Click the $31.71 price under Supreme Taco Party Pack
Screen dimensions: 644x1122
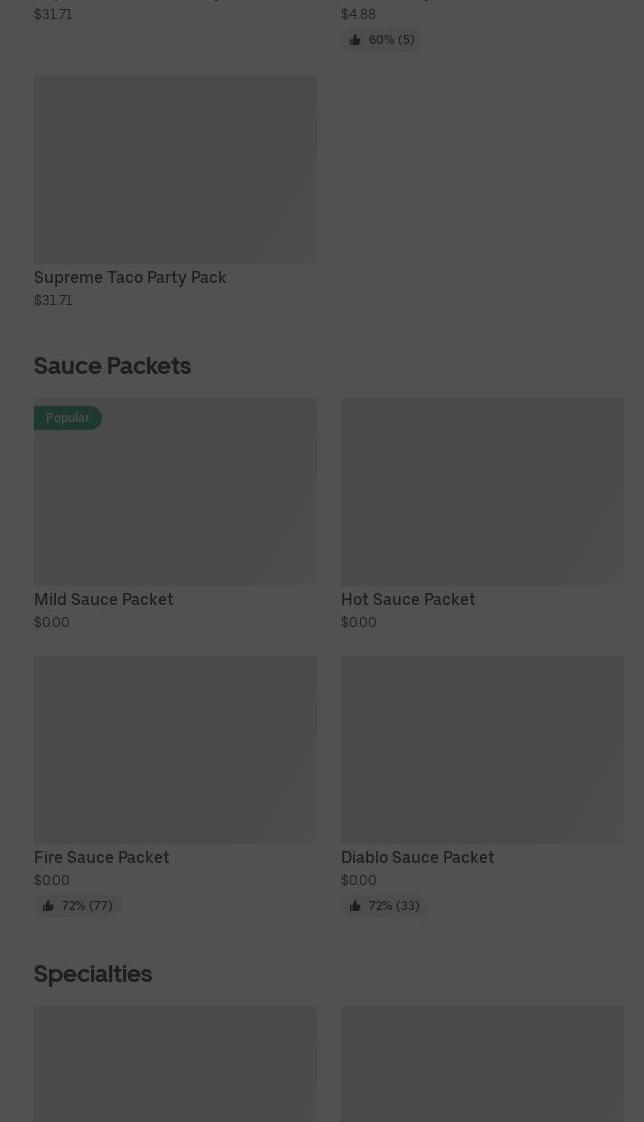[53, 300]
